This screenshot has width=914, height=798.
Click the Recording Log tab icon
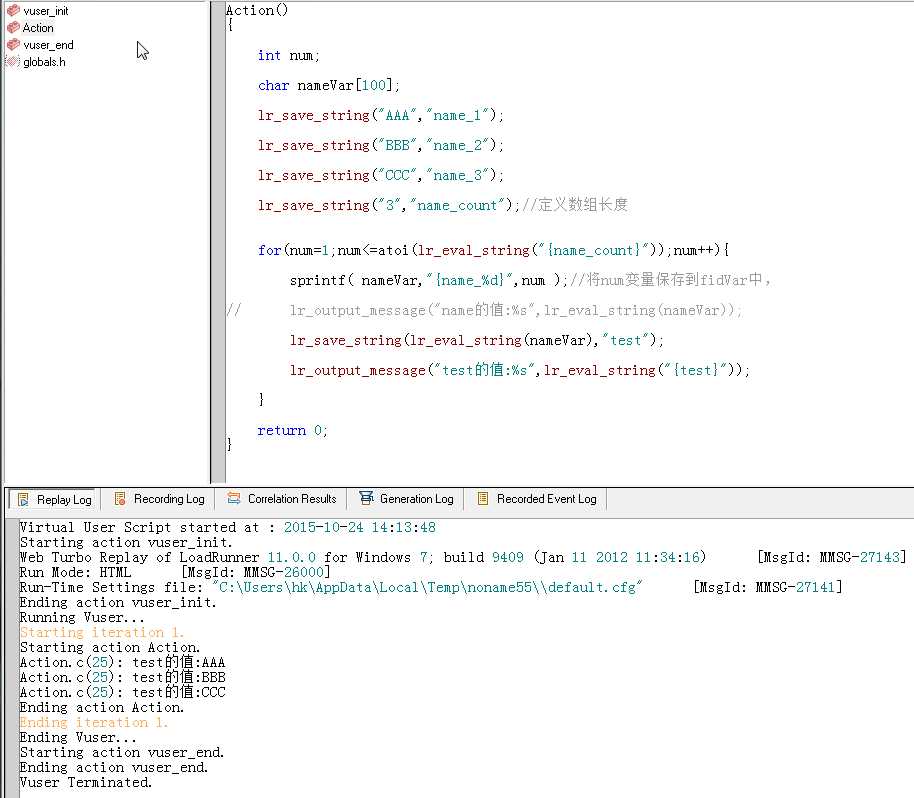tap(120, 498)
